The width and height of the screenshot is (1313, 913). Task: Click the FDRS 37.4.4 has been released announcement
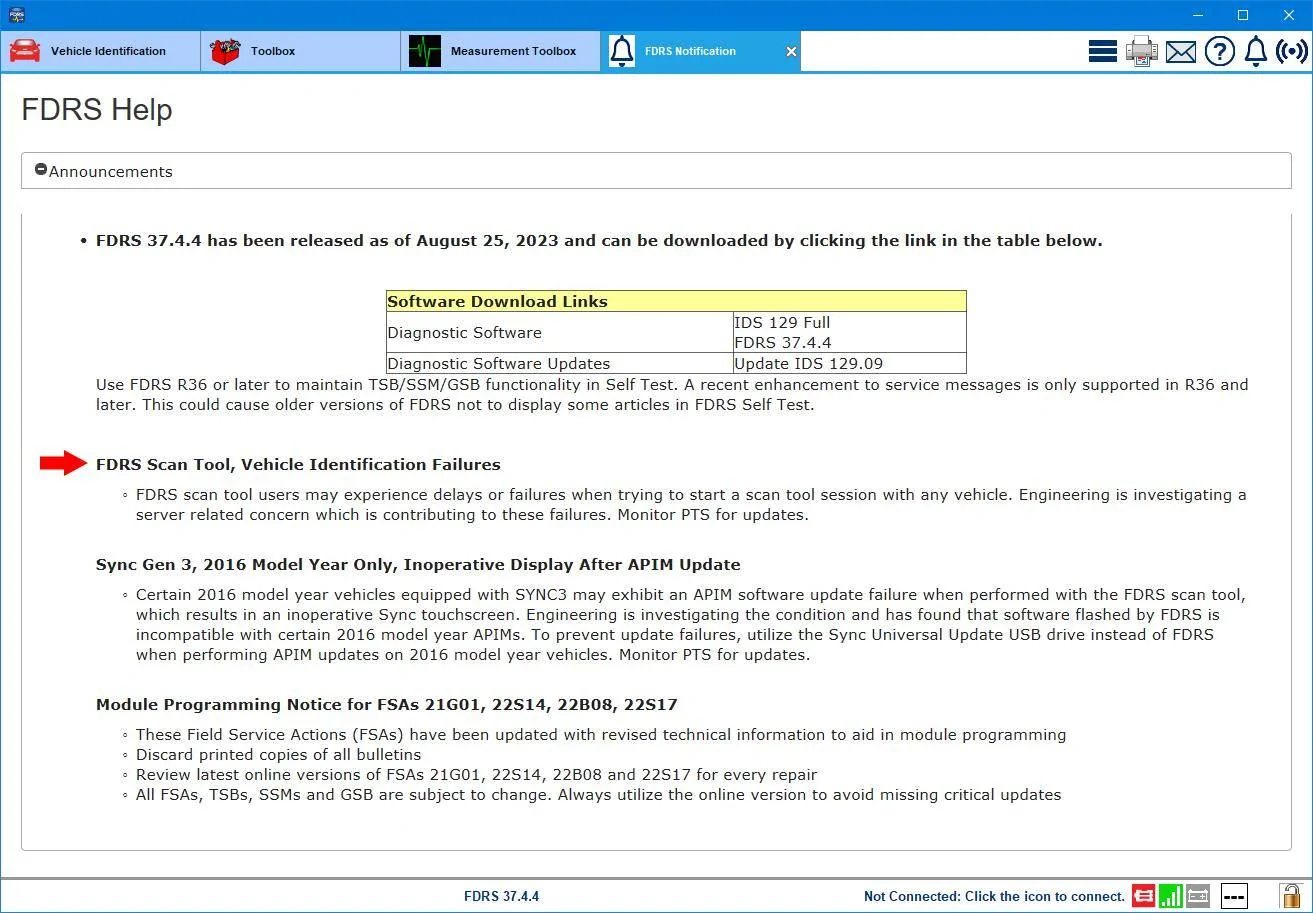[599, 240]
